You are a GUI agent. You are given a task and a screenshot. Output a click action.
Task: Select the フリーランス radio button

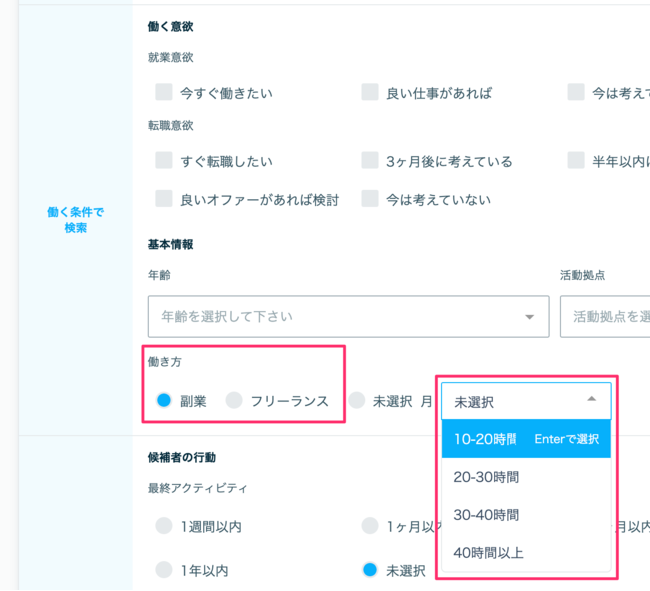(234, 401)
